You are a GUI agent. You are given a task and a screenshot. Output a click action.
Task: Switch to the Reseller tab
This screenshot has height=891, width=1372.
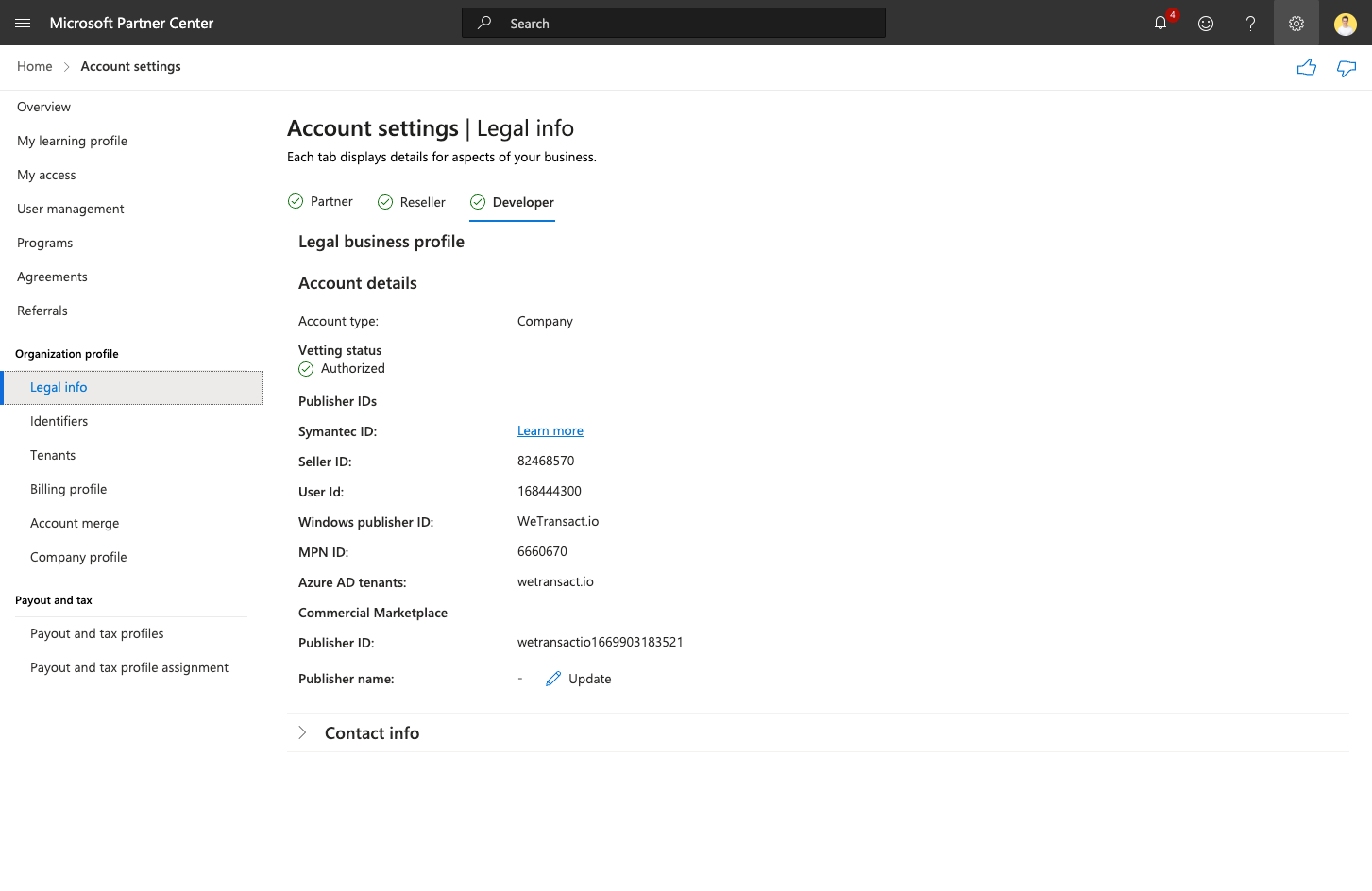coord(411,202)
